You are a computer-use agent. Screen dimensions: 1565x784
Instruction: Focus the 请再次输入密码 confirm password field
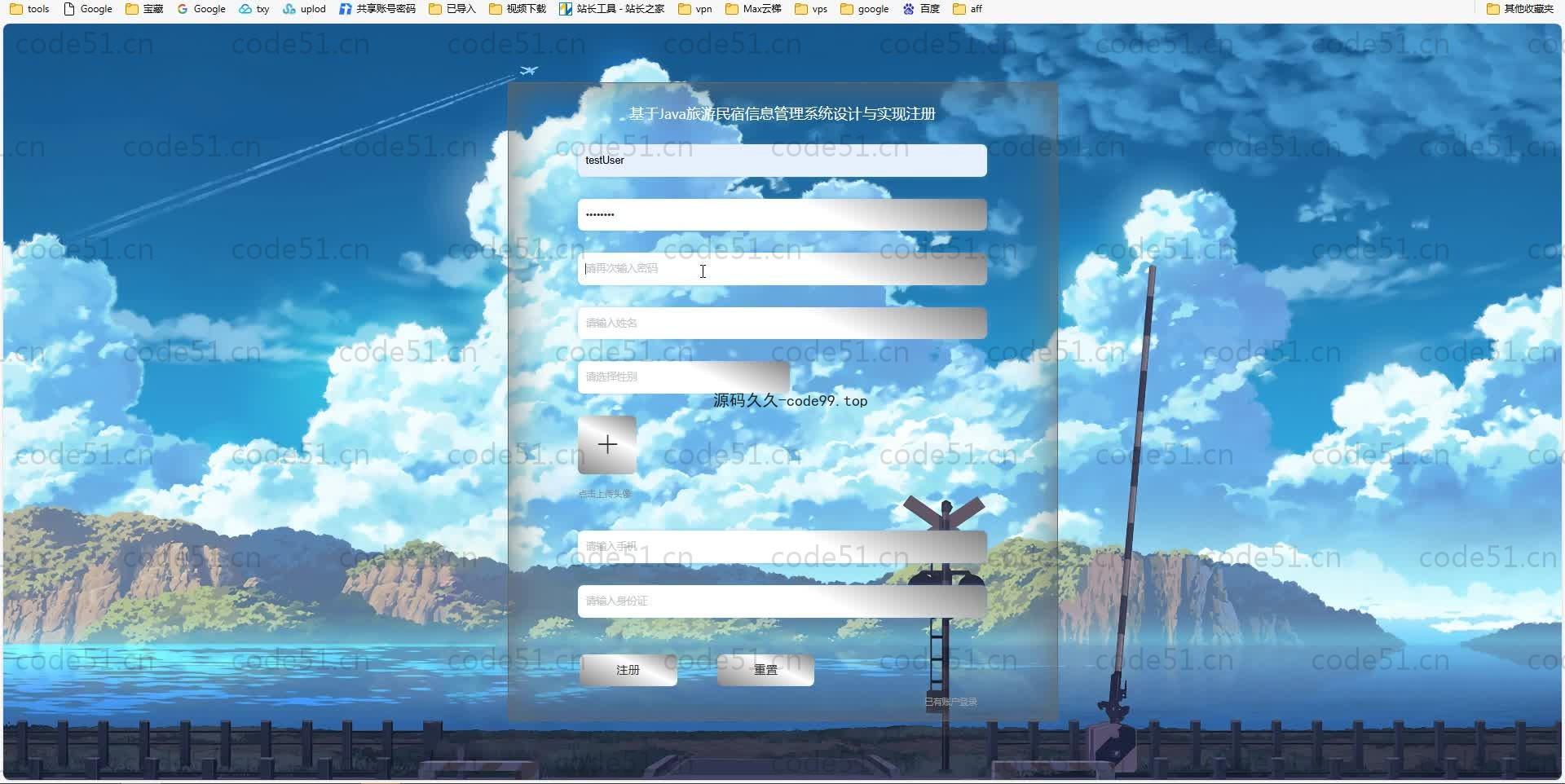[x=782, y=269]
